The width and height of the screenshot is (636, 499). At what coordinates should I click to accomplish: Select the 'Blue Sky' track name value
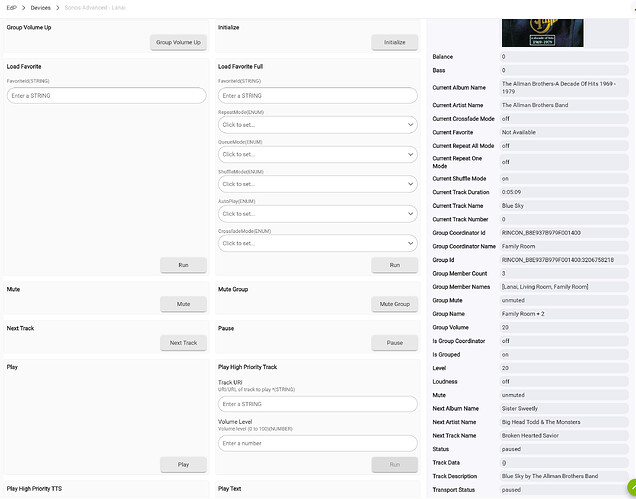tap(564, 206)
